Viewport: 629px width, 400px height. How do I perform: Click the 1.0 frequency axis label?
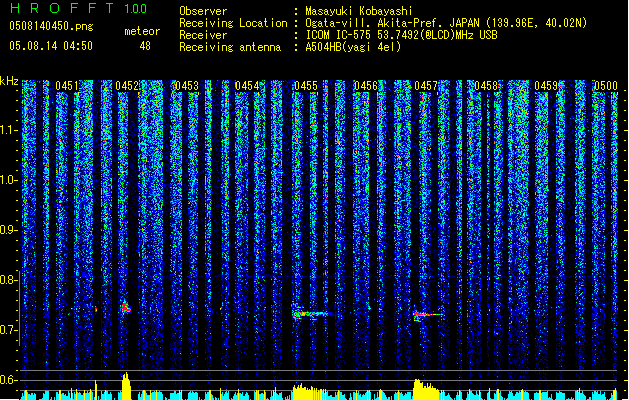click(8, 180)
